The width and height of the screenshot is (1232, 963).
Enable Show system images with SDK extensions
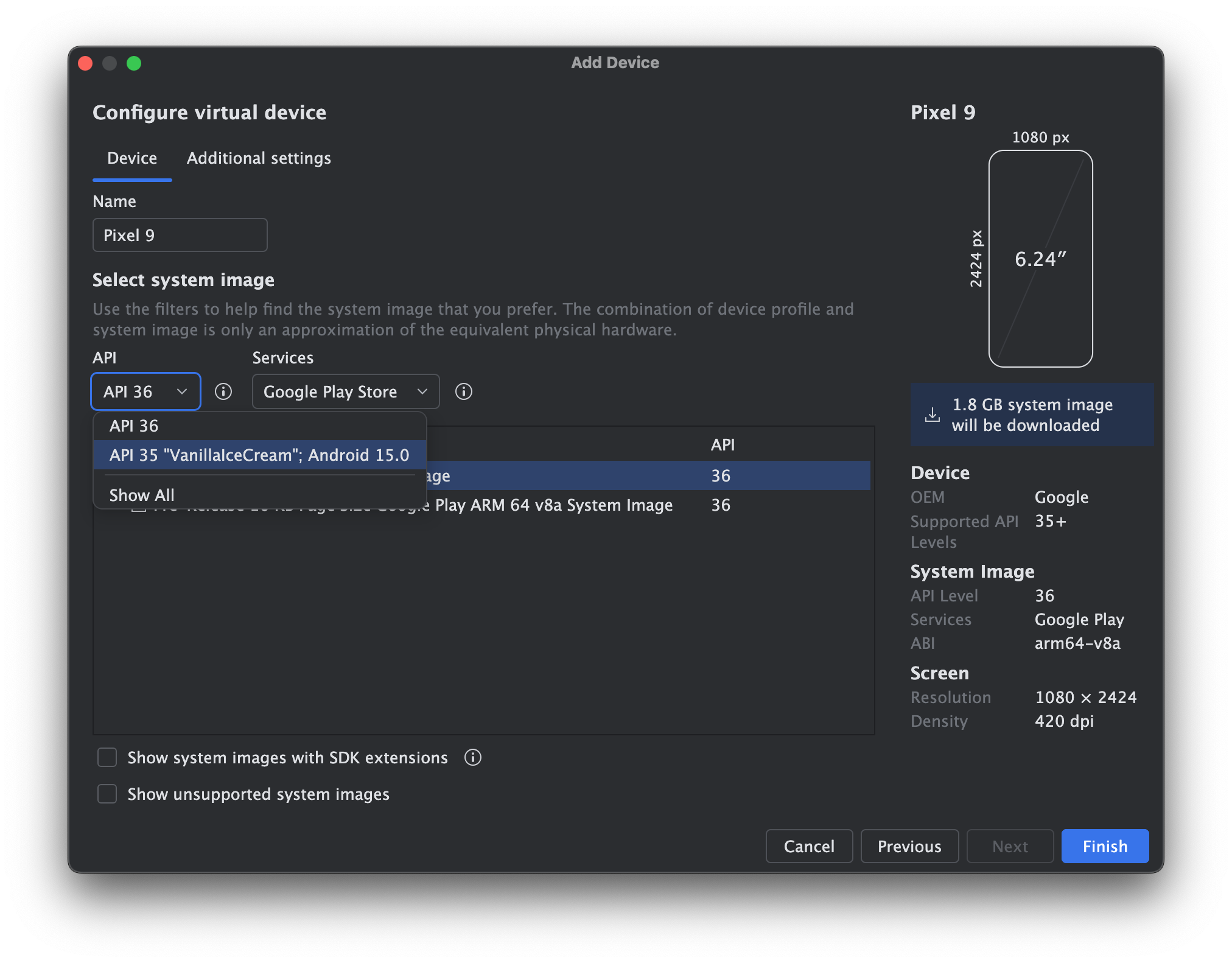[107, 757]
